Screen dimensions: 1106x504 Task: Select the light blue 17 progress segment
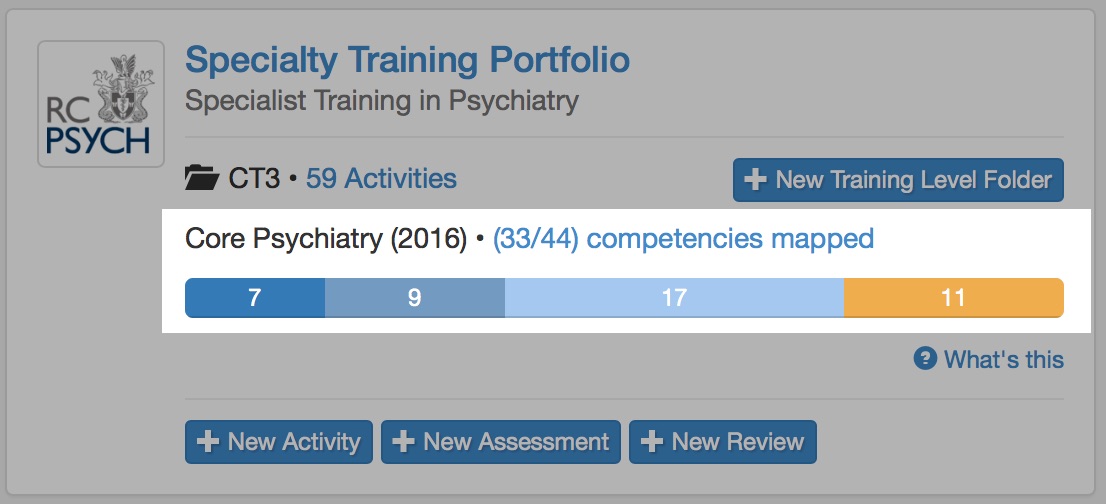(674, 298)
